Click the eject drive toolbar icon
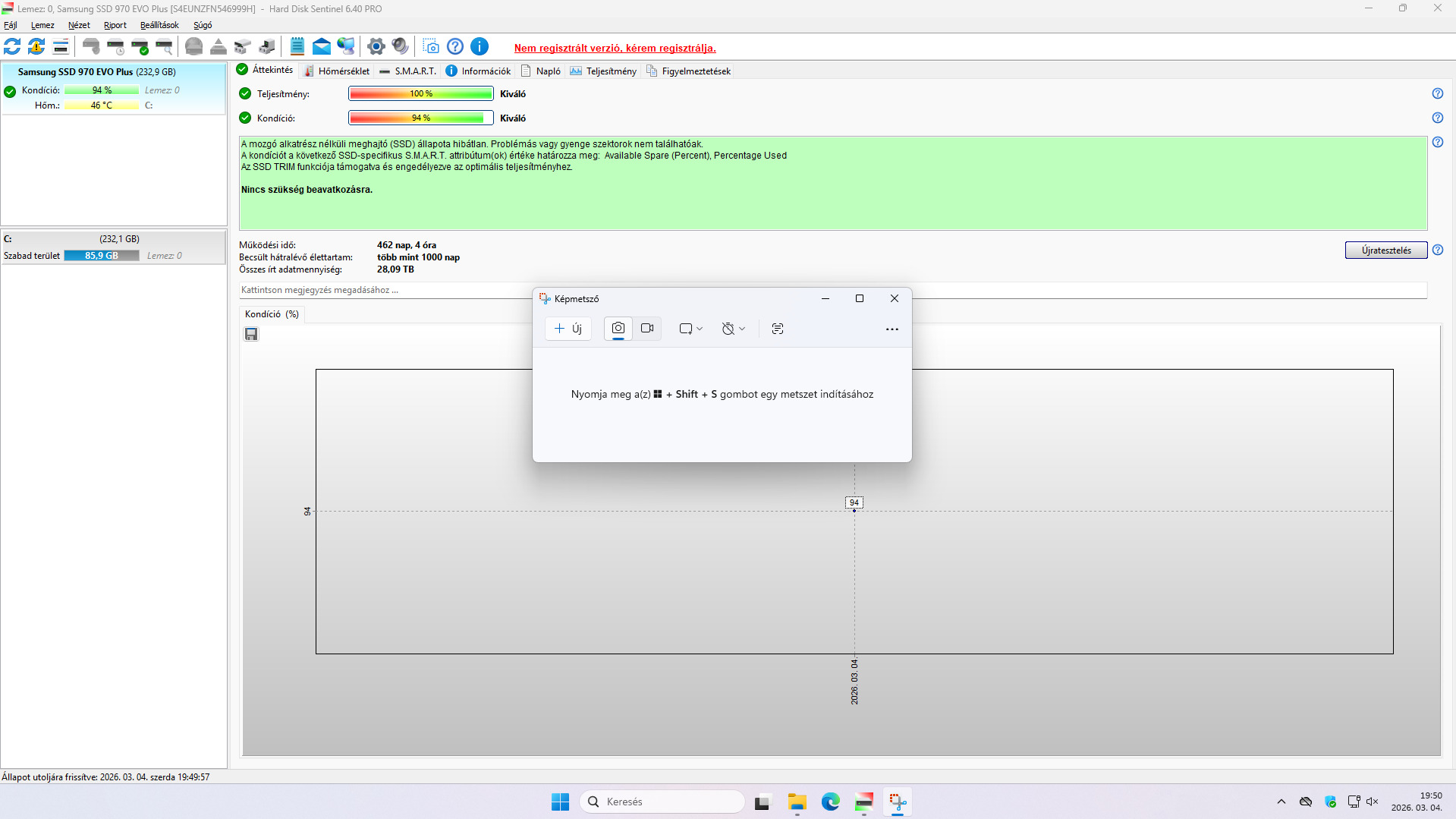This screenshot has height=819, width=1456. pos(219,47)
